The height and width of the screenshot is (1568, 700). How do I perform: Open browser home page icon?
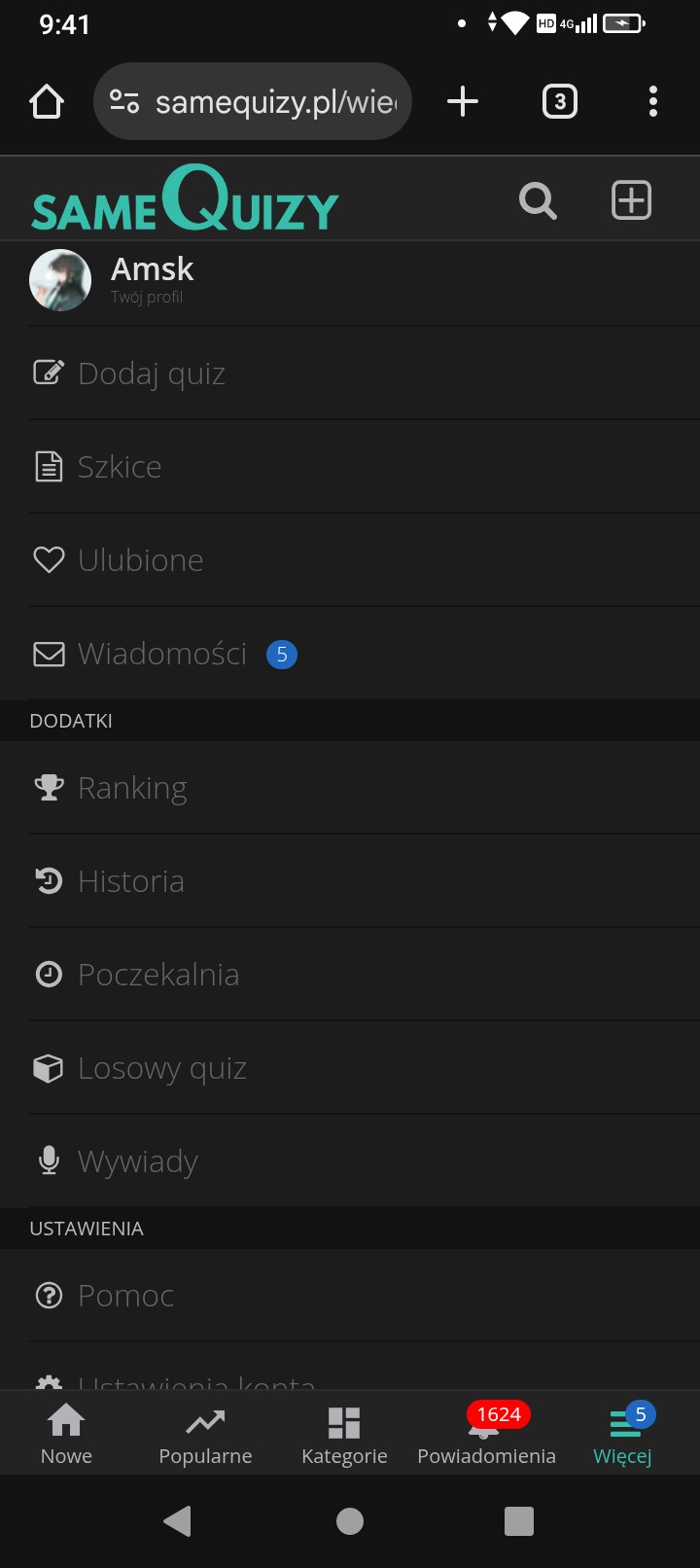(x=47, y=101)
